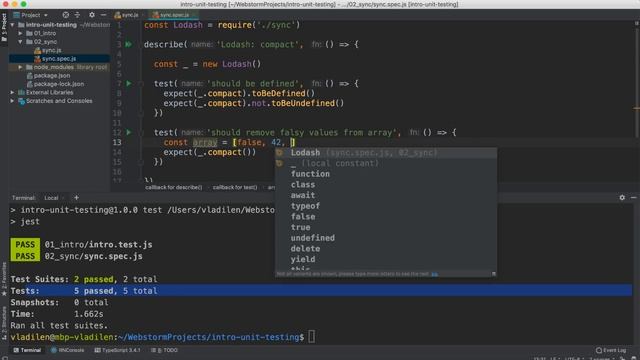
Task: Pick 'true' autocomplete suggestion
Action: [x=386, y=227]
